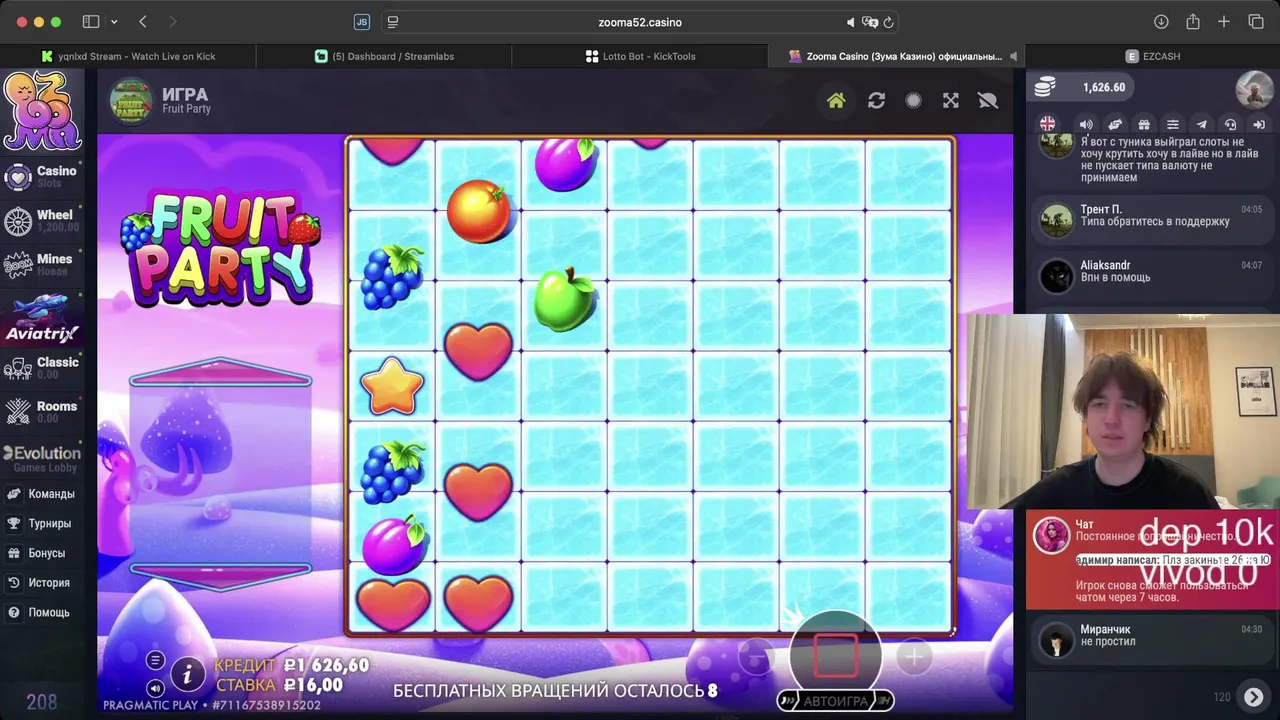The width and height of the screenshot is (1280, 720).
Task: Mute the Zooma Casino tab speaker icon
Action: coord(1013,56)
